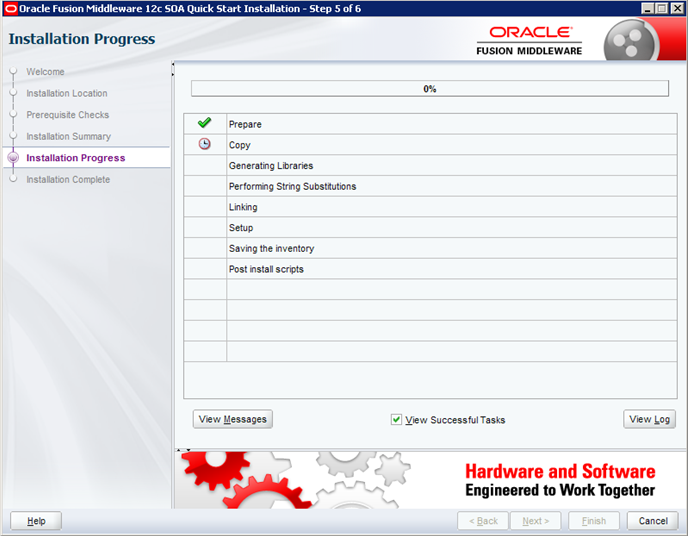
Task: Click the disabled Next button
Action: (536, 521)
